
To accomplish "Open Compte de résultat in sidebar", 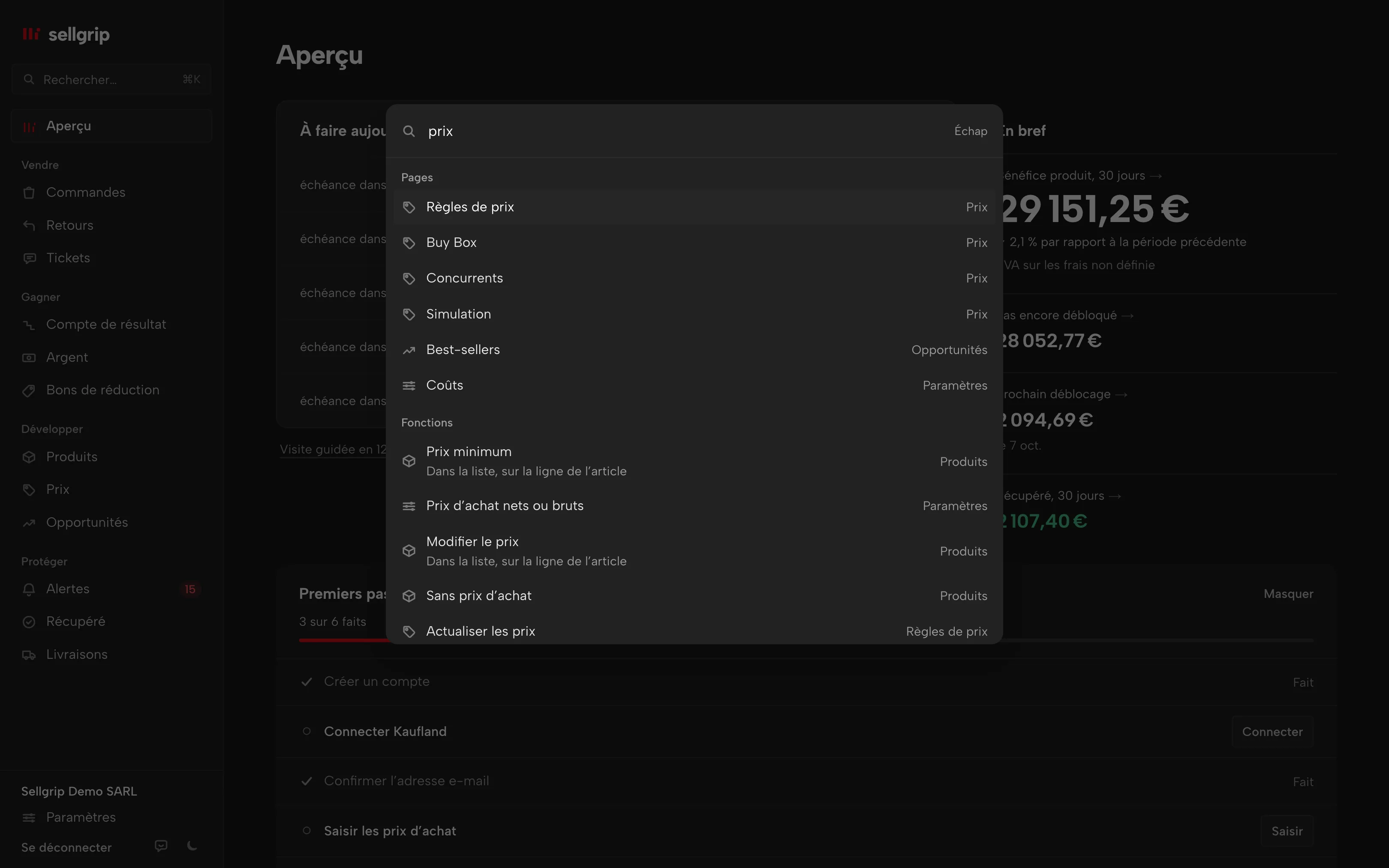I will click(x=111, y=324).
